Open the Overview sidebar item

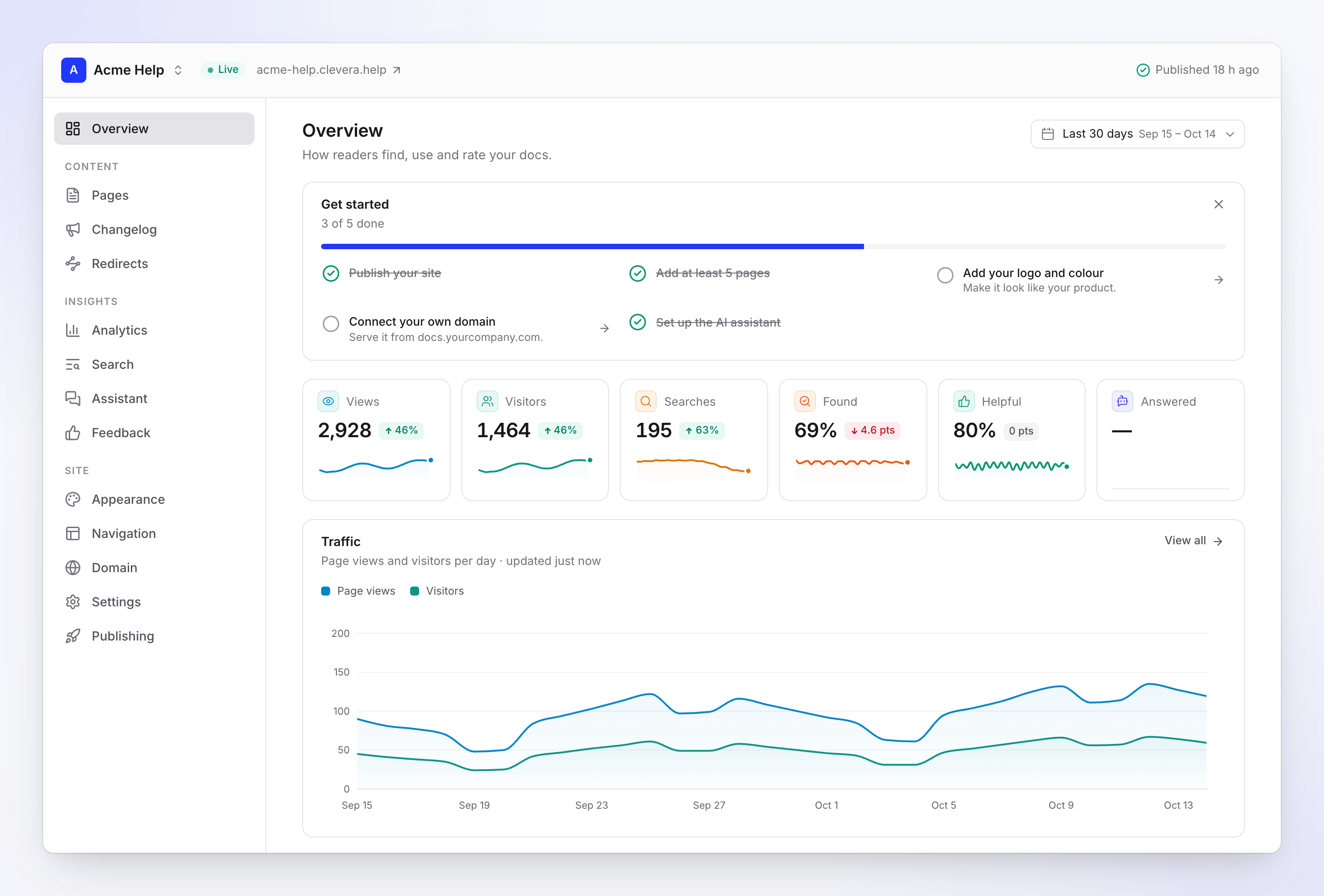click(154, 129)
